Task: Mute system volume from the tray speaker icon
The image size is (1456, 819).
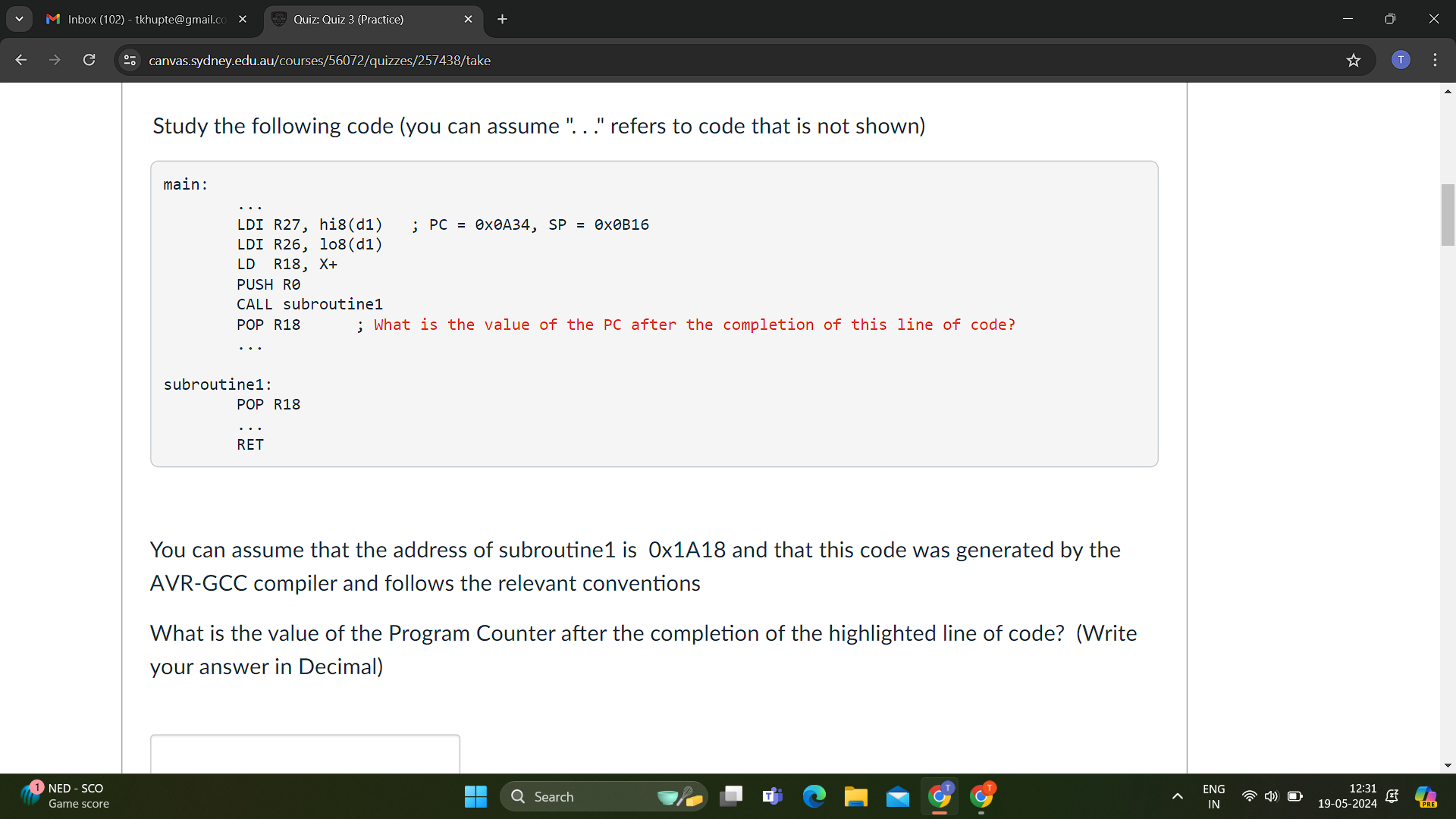Action: coord(1271,796)
